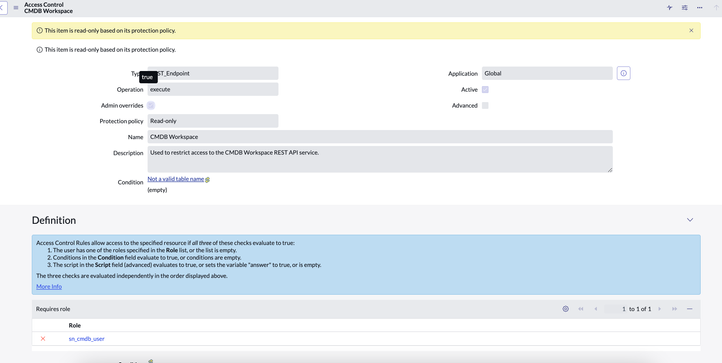
Task: Click the Admin overrides field label
Action: click(122, 105)
